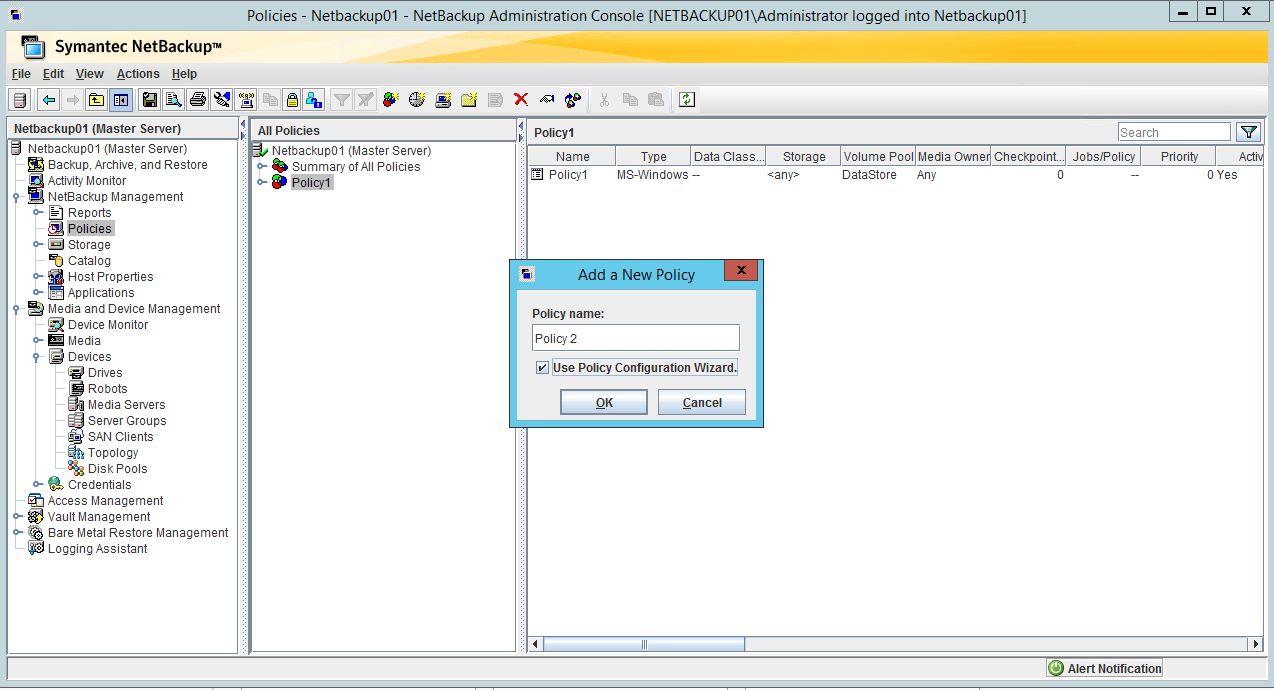Toggle the show/hide tree pane button

121,99
